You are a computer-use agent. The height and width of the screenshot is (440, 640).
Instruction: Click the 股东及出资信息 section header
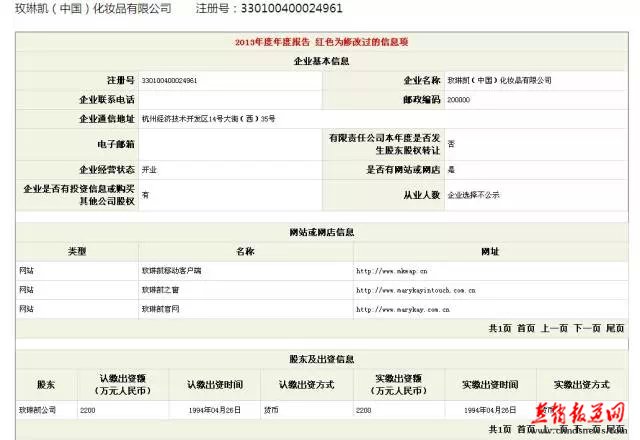tap(322, 359)
